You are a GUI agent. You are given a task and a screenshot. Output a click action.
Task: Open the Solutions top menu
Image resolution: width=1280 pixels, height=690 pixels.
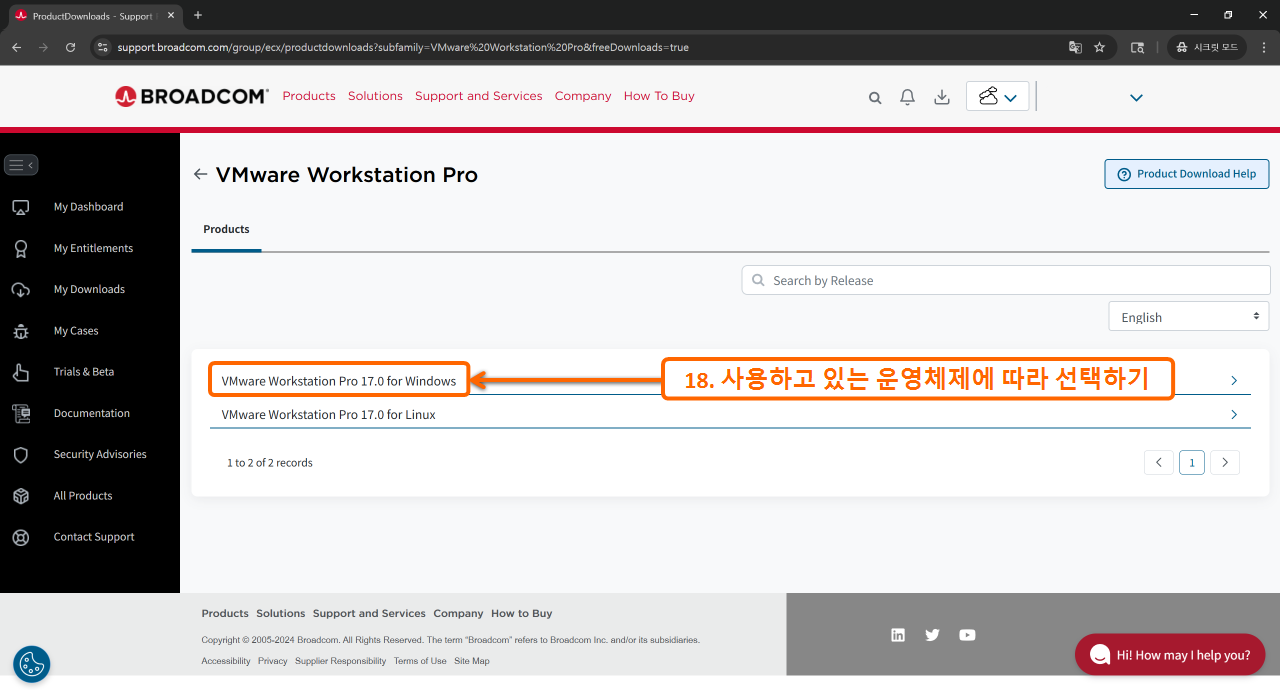[375, 96]
